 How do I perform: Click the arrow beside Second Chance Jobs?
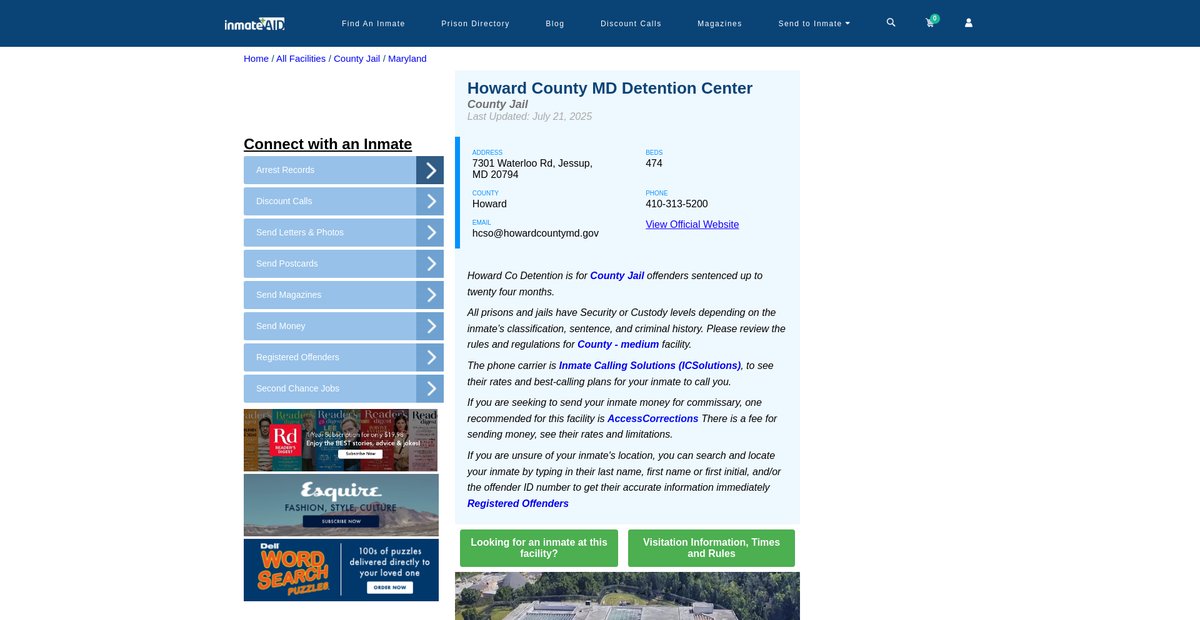[x=430, y=389]
